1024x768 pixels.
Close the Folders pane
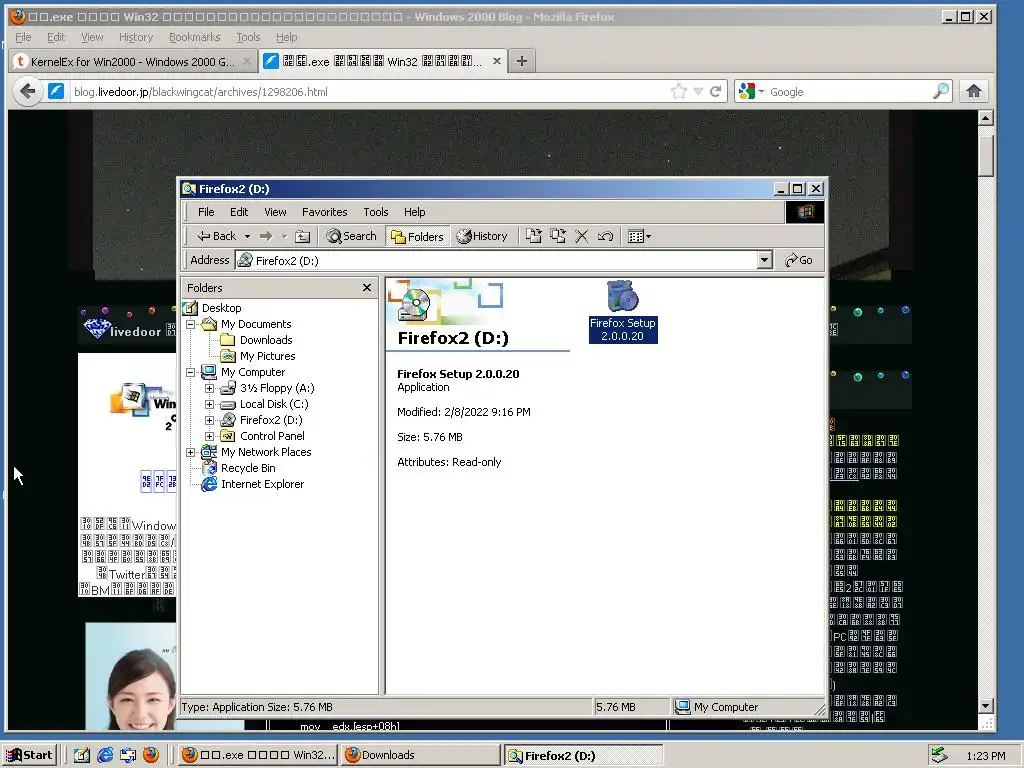coord(367,288)
